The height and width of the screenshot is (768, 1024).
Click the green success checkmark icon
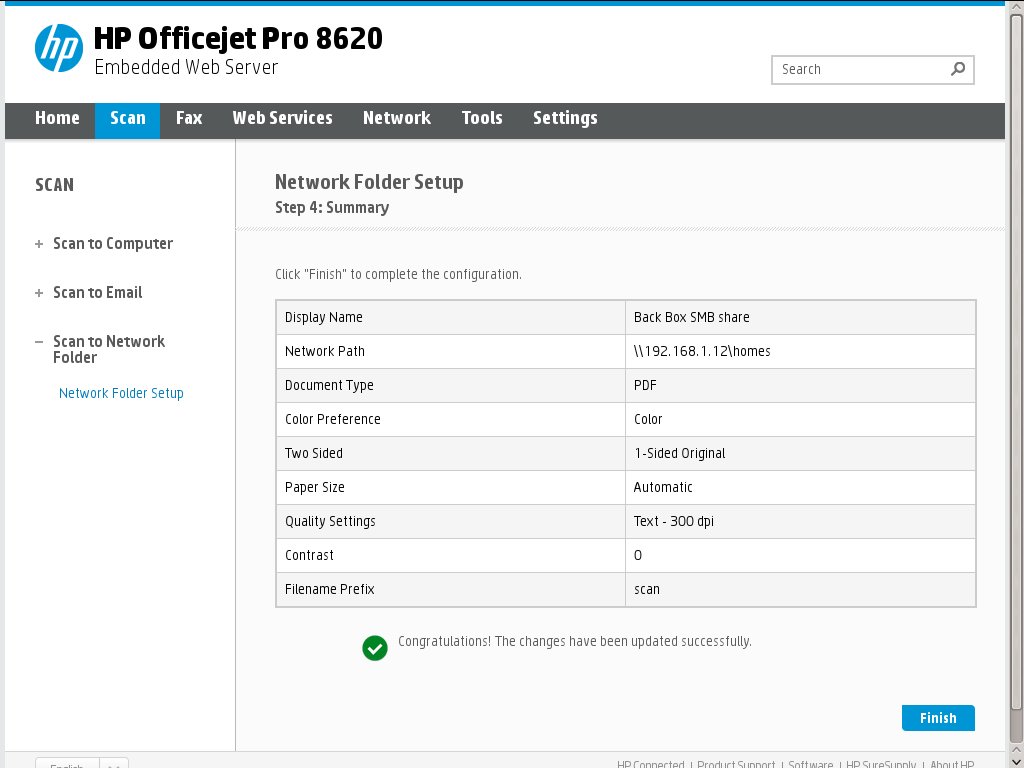(375, 648)
